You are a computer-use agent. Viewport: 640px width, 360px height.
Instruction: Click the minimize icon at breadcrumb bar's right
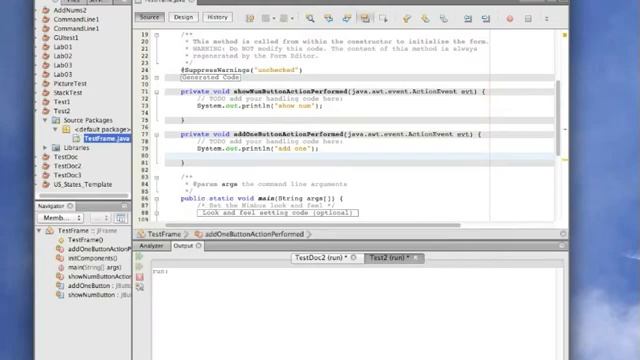point(563,234)
